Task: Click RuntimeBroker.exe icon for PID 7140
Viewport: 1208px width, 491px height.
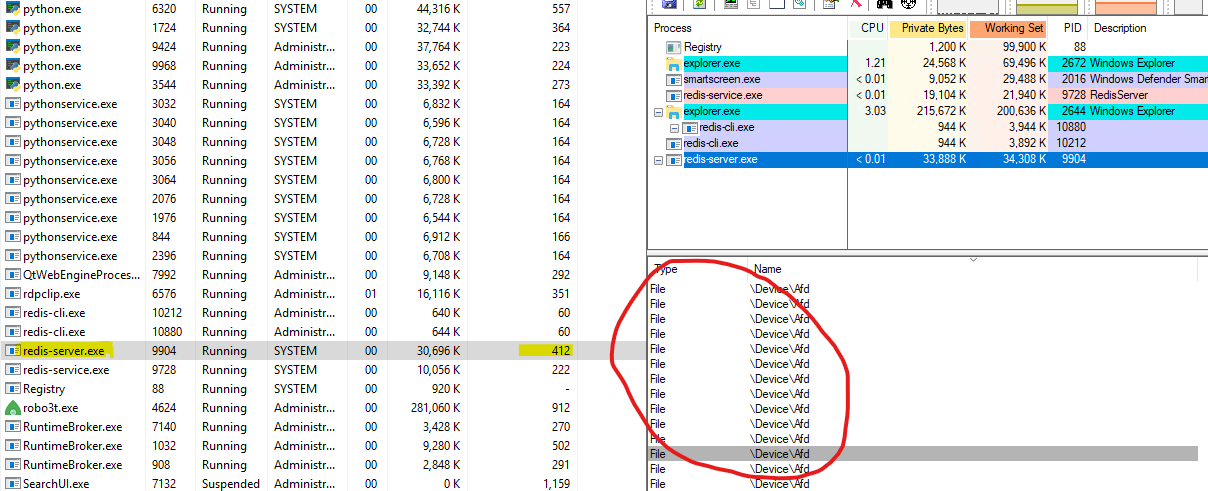Action: [x=12, y=426]
